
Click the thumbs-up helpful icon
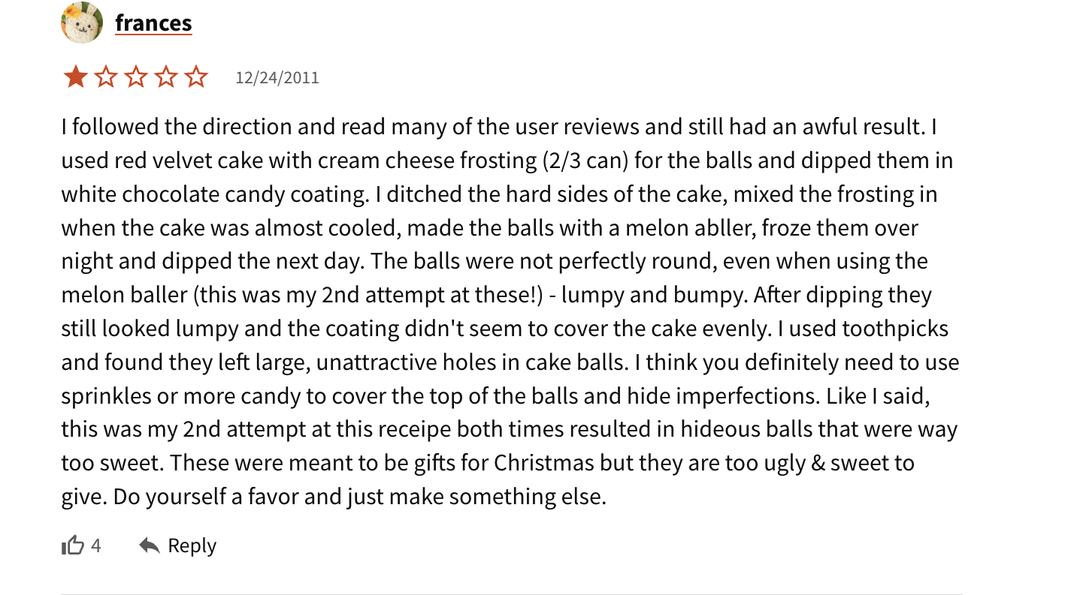[x=73, y=545]
